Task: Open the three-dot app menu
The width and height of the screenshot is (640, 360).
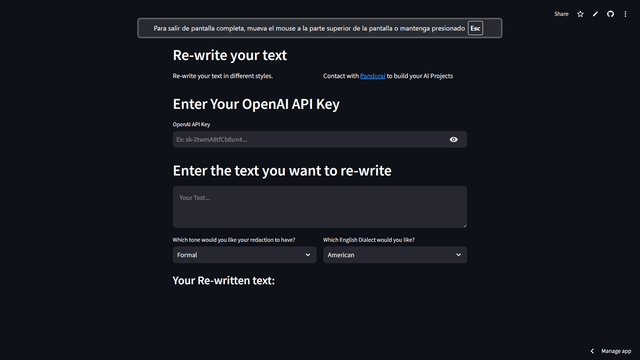Action: 625,14
